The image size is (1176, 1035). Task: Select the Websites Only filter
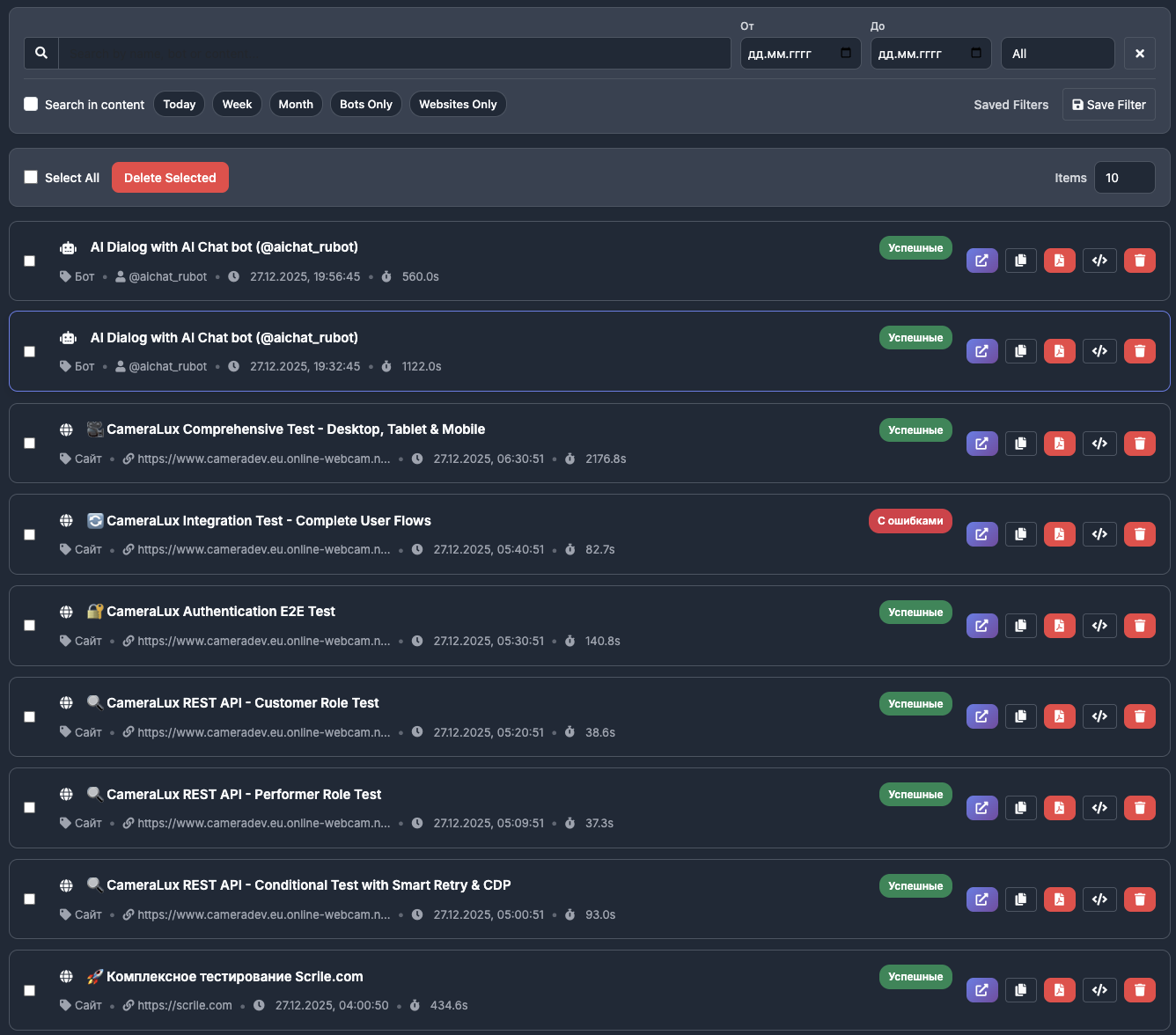458,104
